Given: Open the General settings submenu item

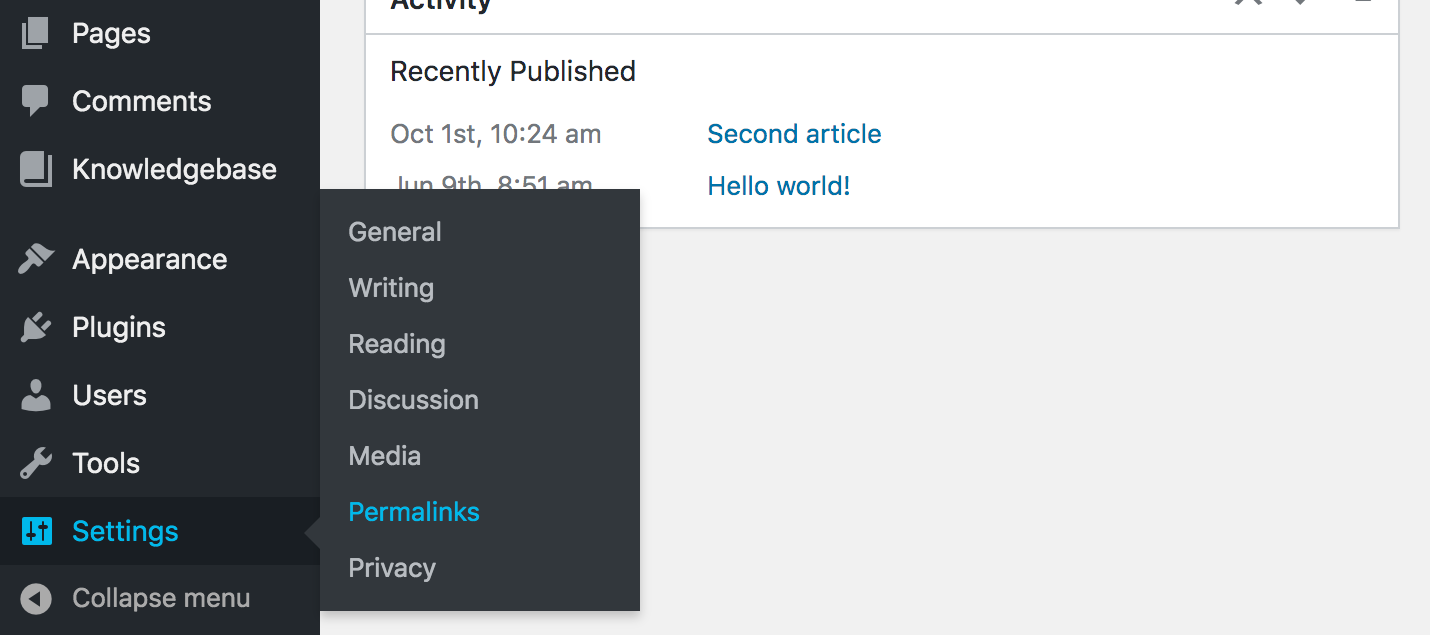Looking at the screenshot, I should (395, 232).
